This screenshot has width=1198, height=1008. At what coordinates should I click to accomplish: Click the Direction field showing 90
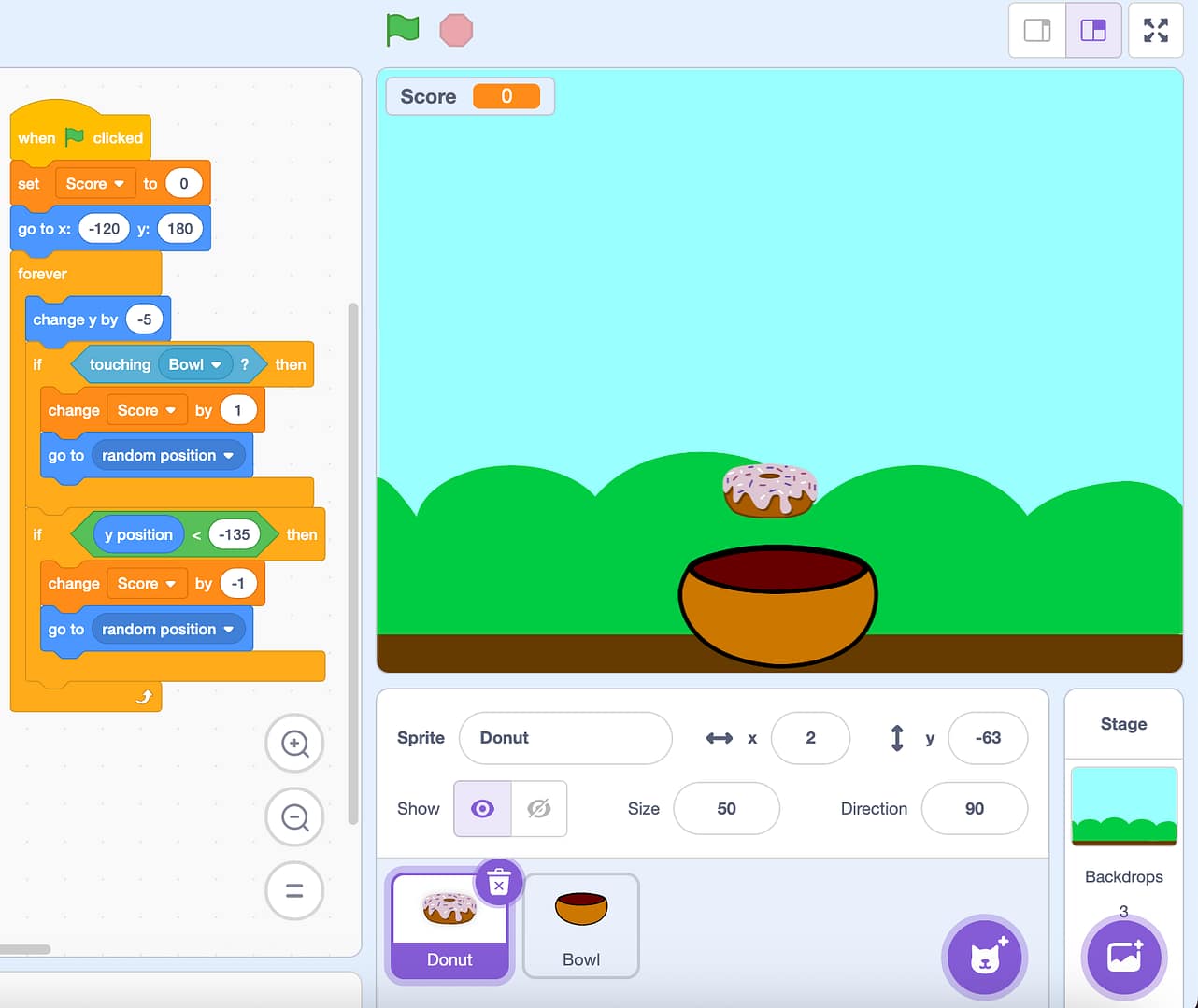pyautogui.click(x=974, y=809)
